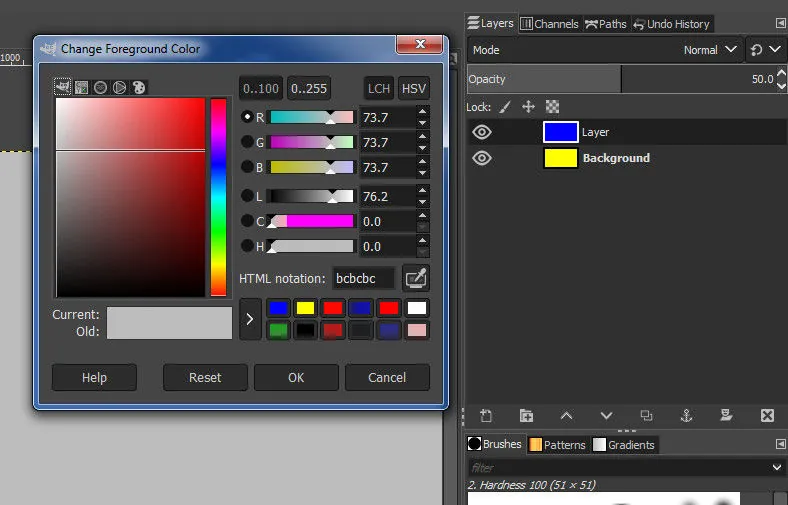Viewport: 788px width, 505px height.
Task: Click the merge down layer icon
Action: coord(726,416)
